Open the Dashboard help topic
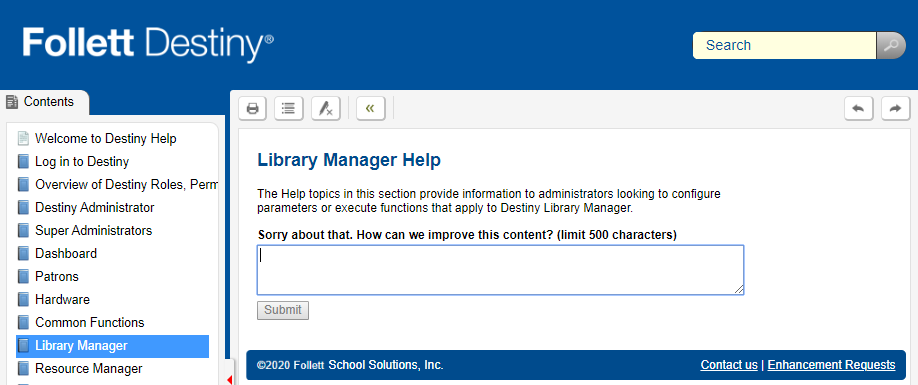Image resolution: width=918 pixels, height=385 pixels. [66, 253]
